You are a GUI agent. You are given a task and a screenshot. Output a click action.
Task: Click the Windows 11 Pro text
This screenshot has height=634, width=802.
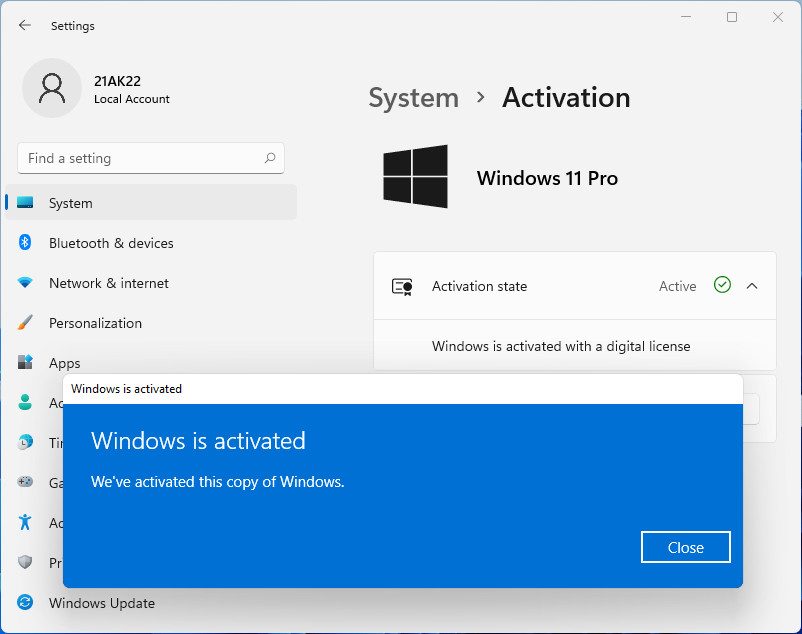[547, 178]
